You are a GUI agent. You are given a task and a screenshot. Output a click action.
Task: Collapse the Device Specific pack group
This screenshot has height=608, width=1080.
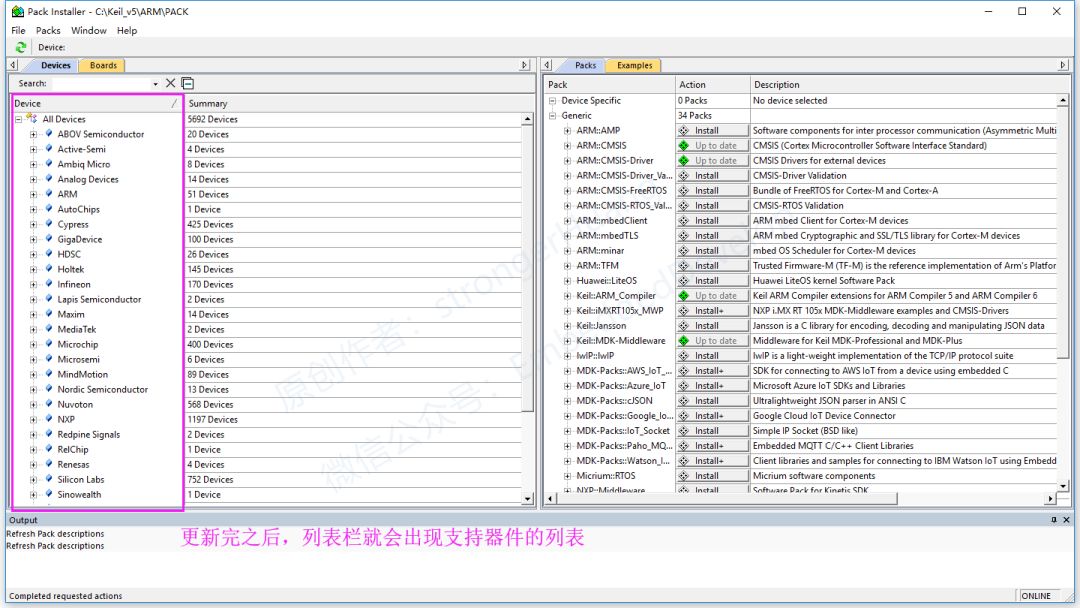pos(552,101)
